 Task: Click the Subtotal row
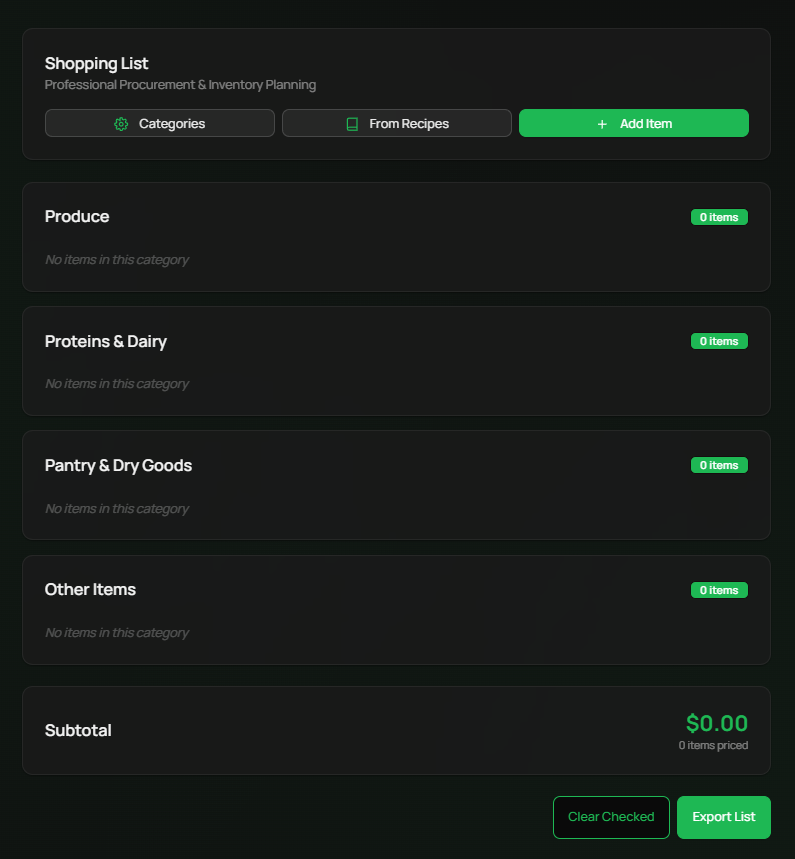(x=78, y=730)
